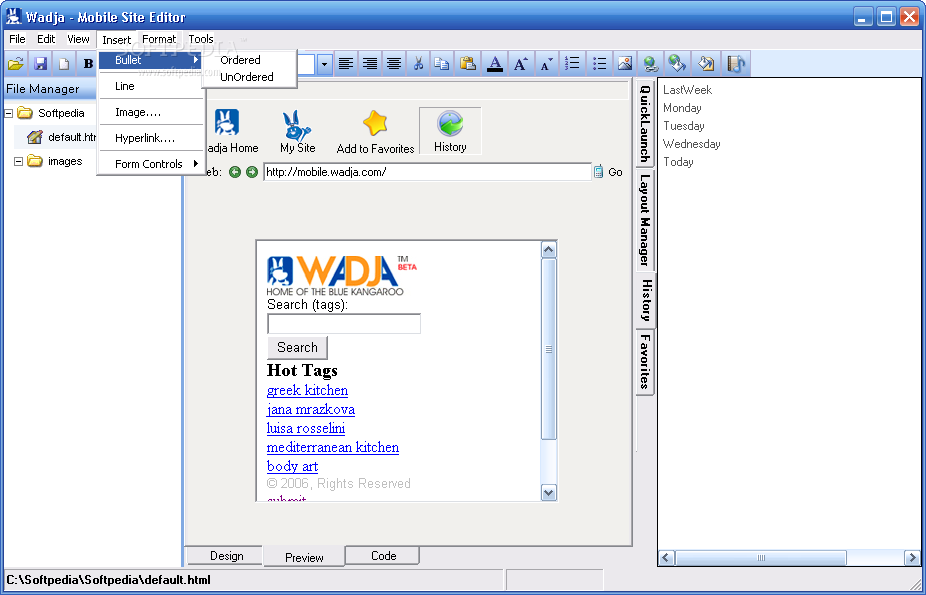Open the View menu
Viewport: 926px width, 595px height.
coord(78,39)
